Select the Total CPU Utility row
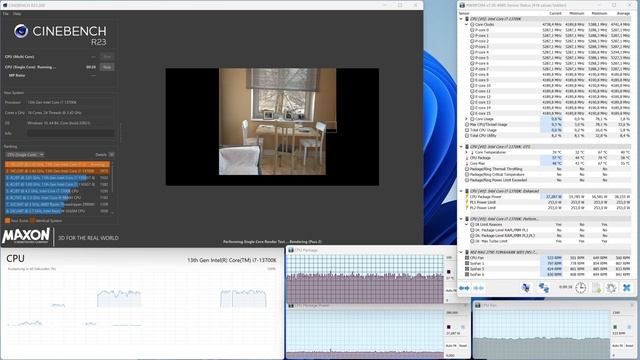 click(x=545, y=136)
